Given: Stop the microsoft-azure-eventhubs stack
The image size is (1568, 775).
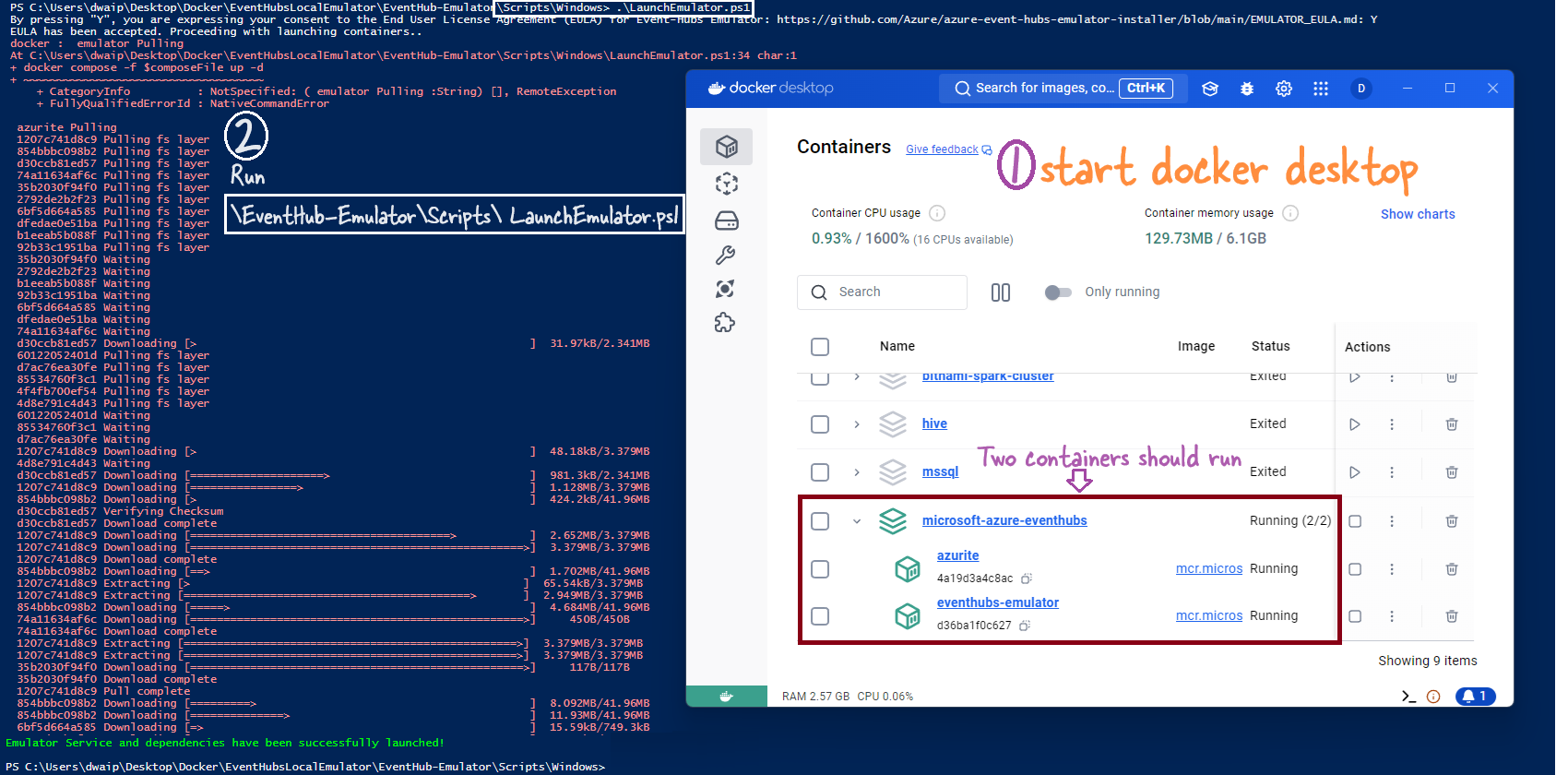Looking at the screenshot, I should pyautogui.click(x=1355, y=521).
